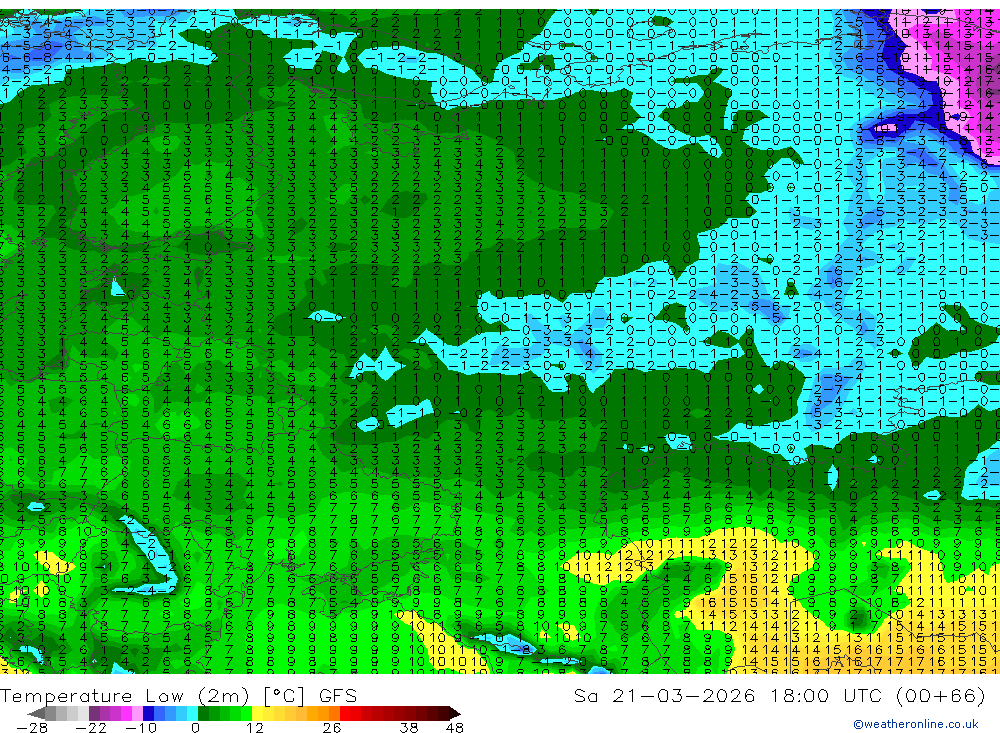Image resolution: width=1000 pixels, height=733 pixels.
Task: Click the 'Temperature Low (2m) [°C] GFS' title
Action: pos(179,695)
